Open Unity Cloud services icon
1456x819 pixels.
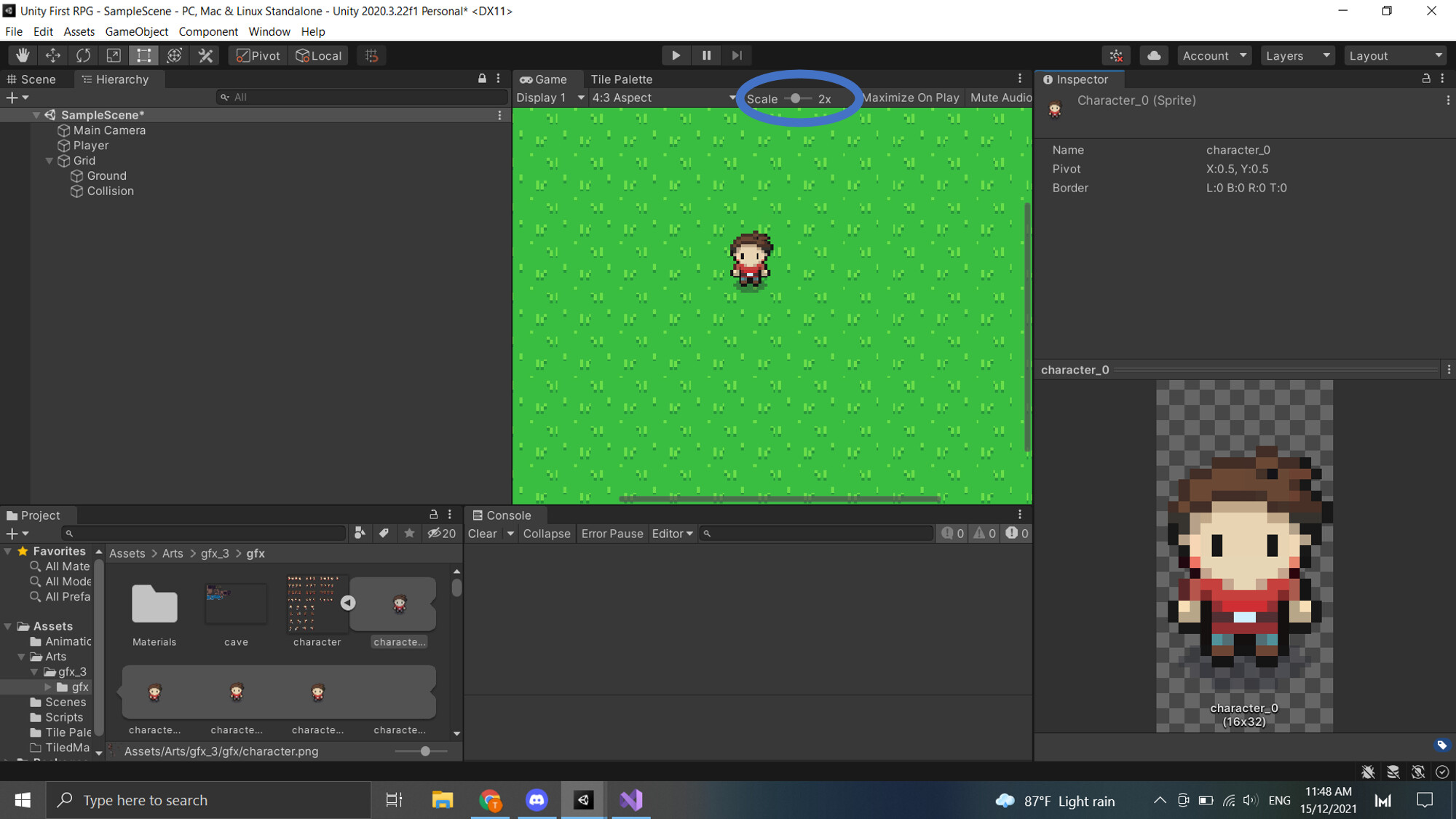point(1153,55)
